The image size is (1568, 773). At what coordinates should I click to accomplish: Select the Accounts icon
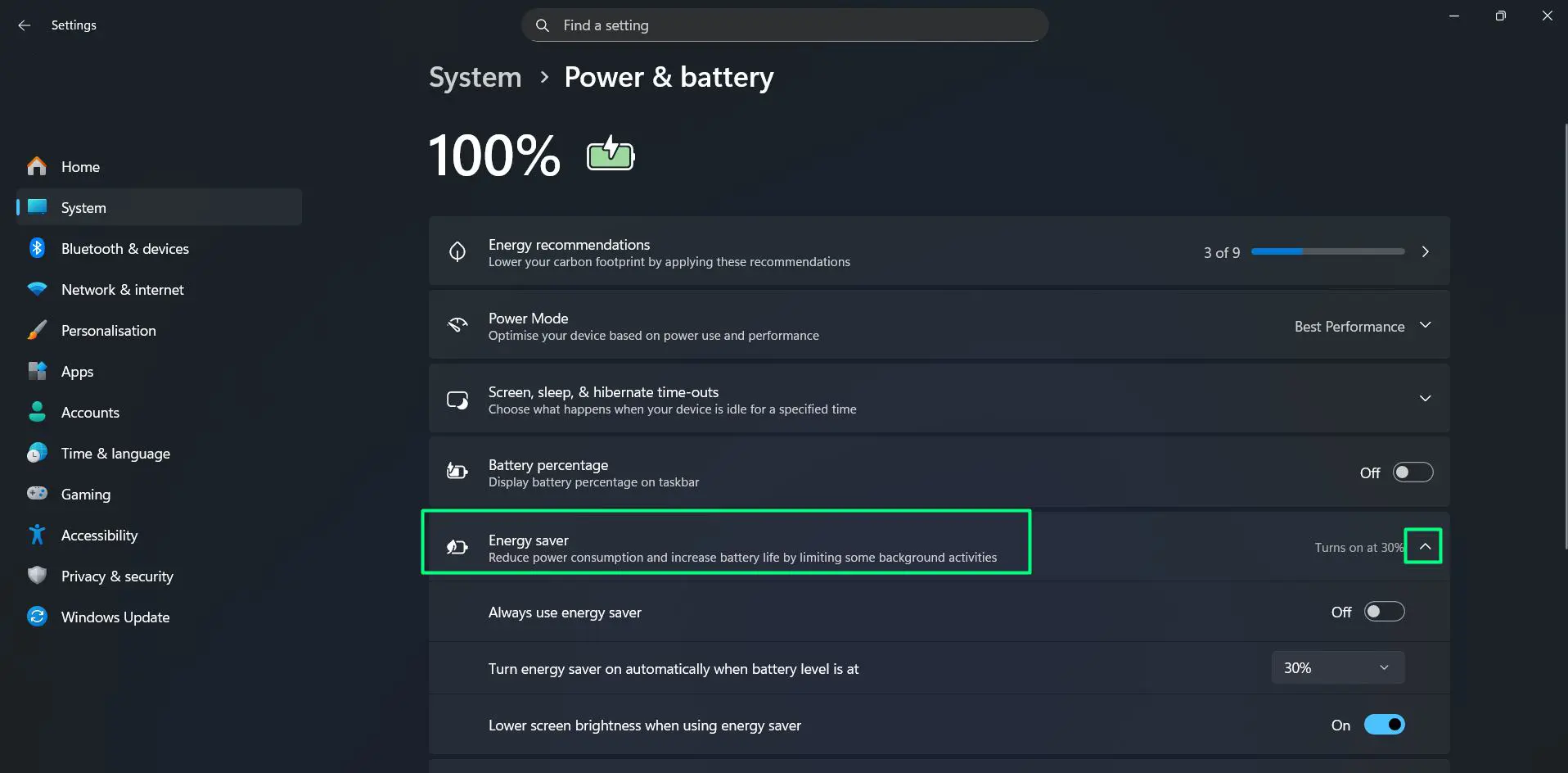(37, 412)
